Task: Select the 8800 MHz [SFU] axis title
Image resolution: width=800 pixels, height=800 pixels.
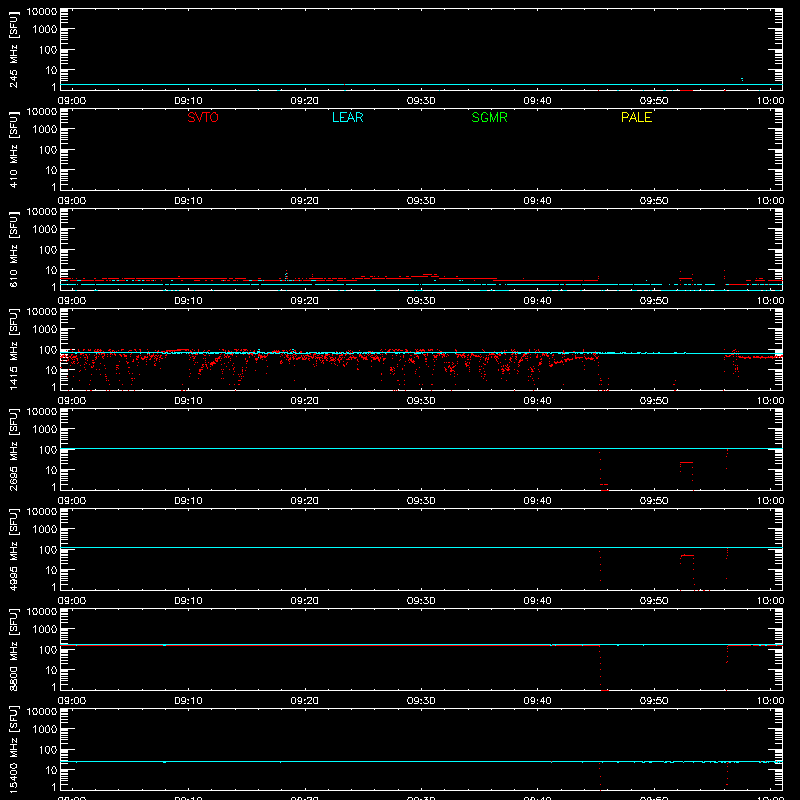Action: (14, 649)
